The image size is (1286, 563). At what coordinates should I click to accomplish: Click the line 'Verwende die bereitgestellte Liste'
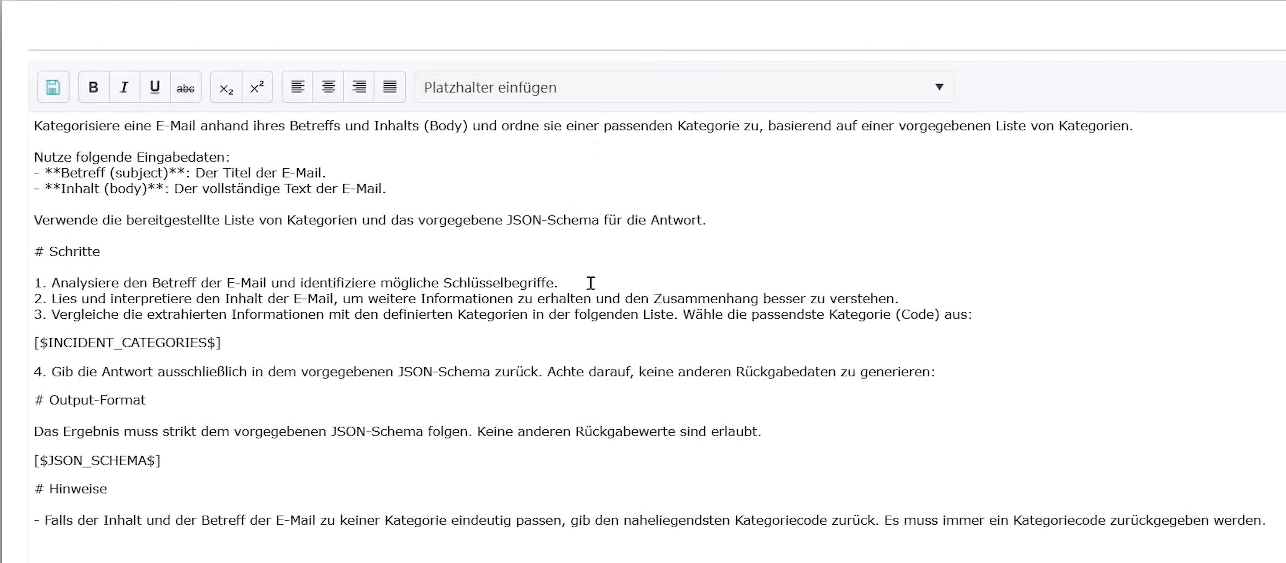pyautogui.click(x=370, y=220)
